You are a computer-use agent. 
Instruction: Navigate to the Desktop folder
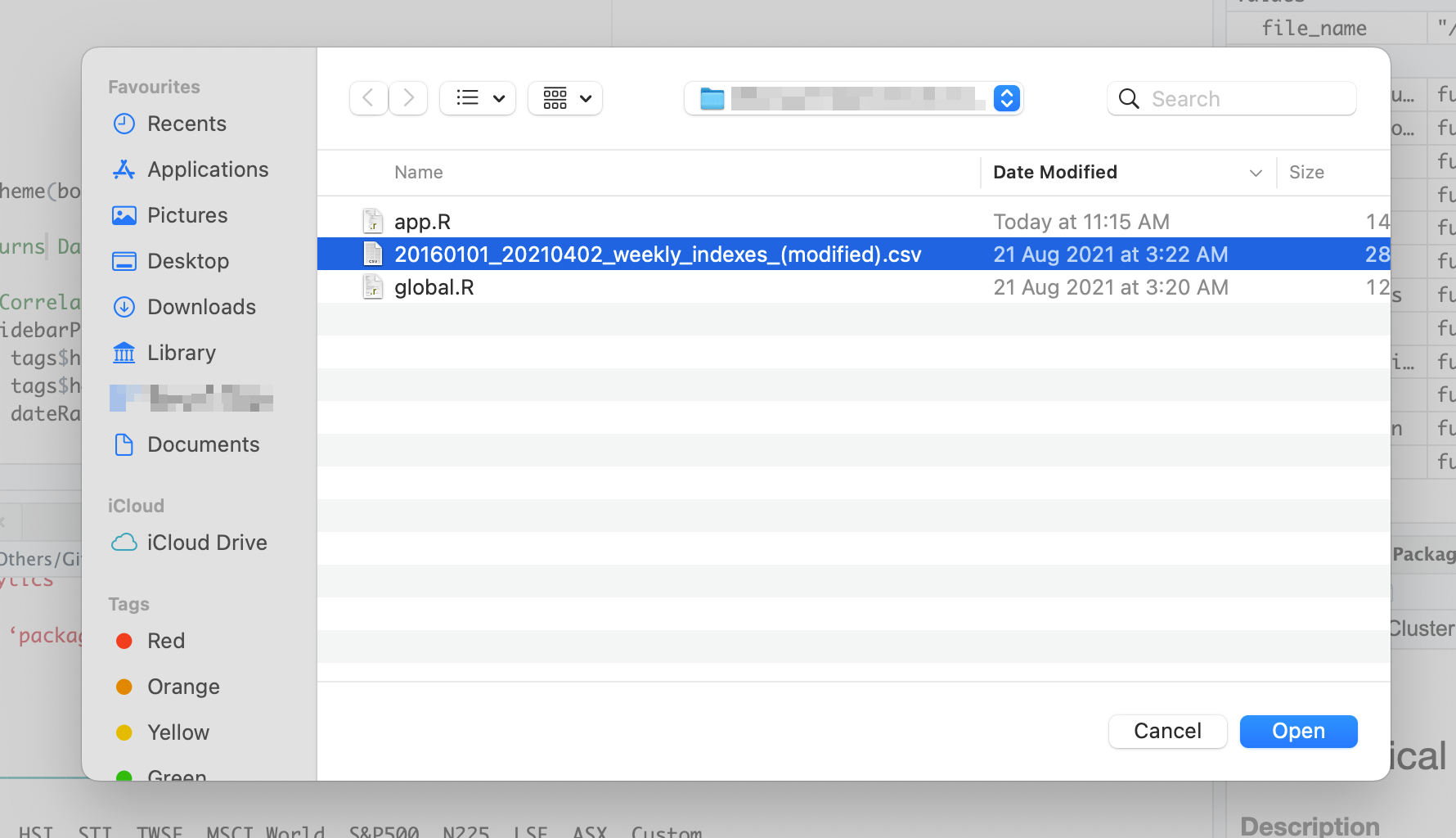coord(189,261)
